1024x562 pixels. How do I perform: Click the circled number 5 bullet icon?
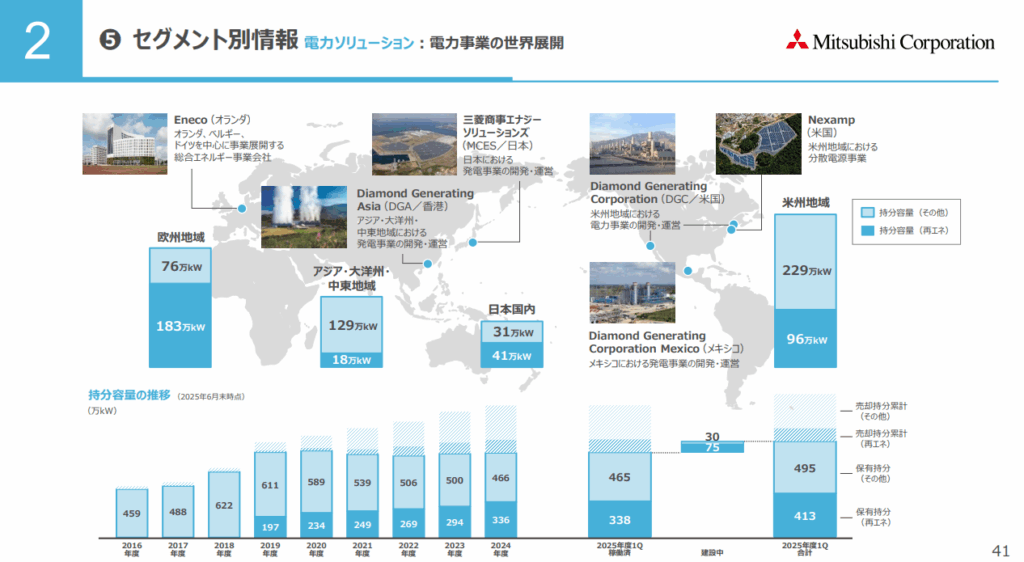click(x=110, y=40)
